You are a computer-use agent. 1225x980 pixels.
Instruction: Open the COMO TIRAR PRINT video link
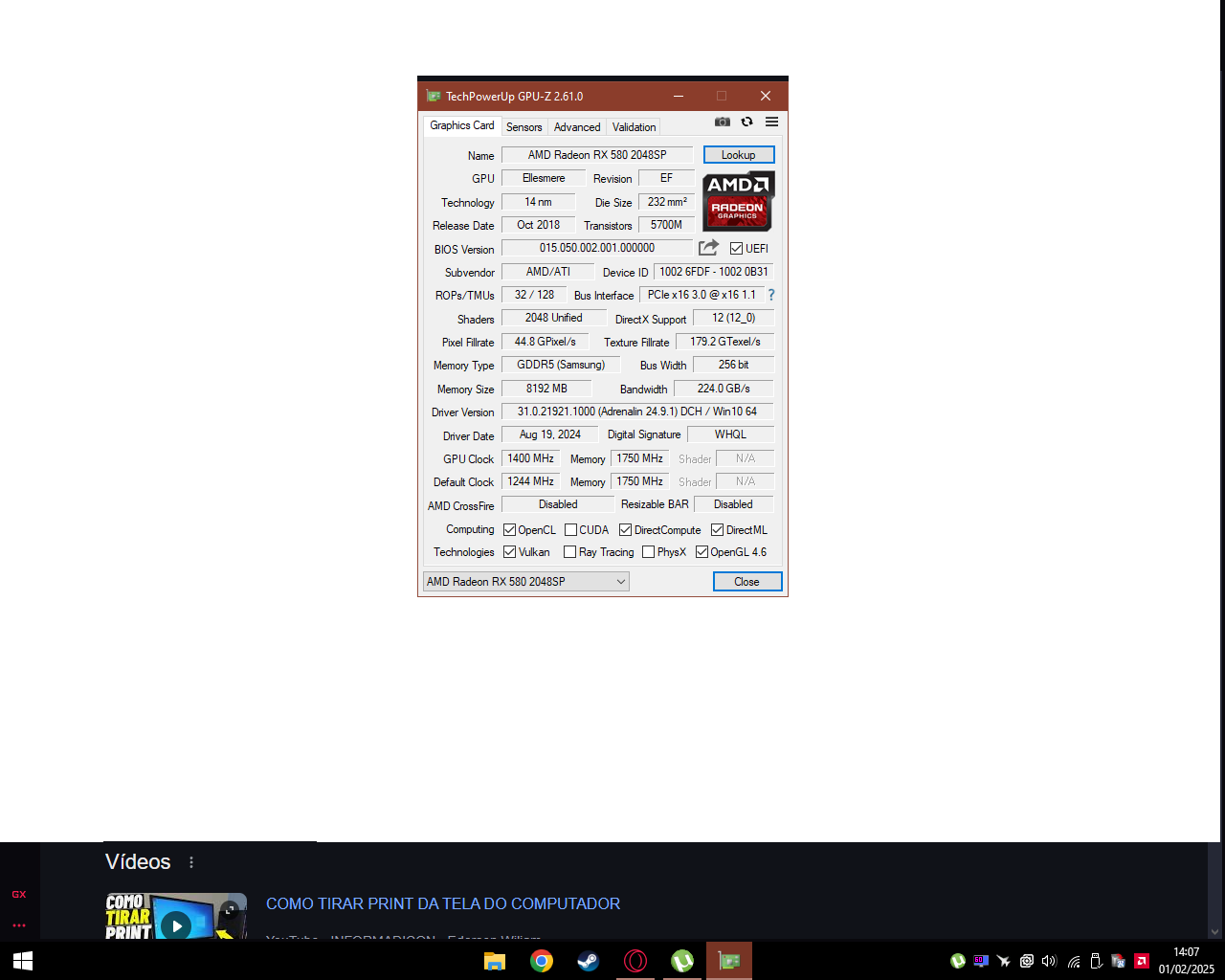tap(443, 903)
